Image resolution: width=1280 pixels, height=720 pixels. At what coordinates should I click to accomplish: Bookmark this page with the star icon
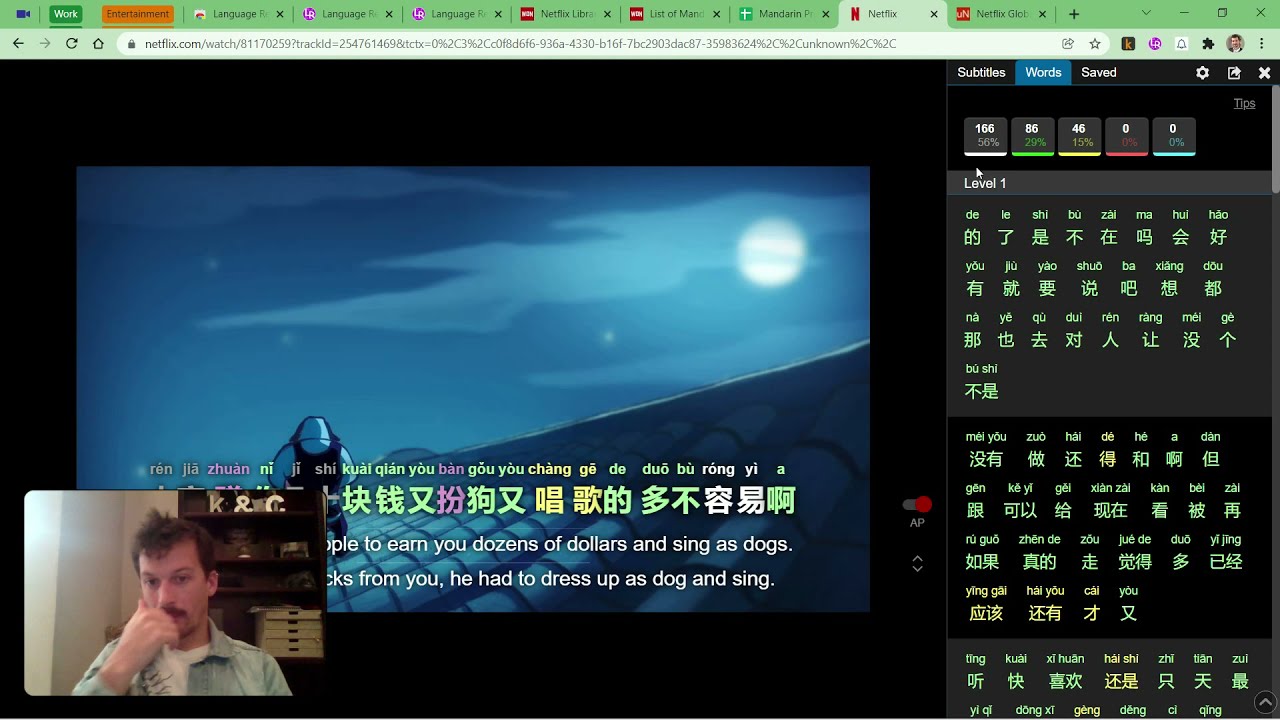point(1095,44)
